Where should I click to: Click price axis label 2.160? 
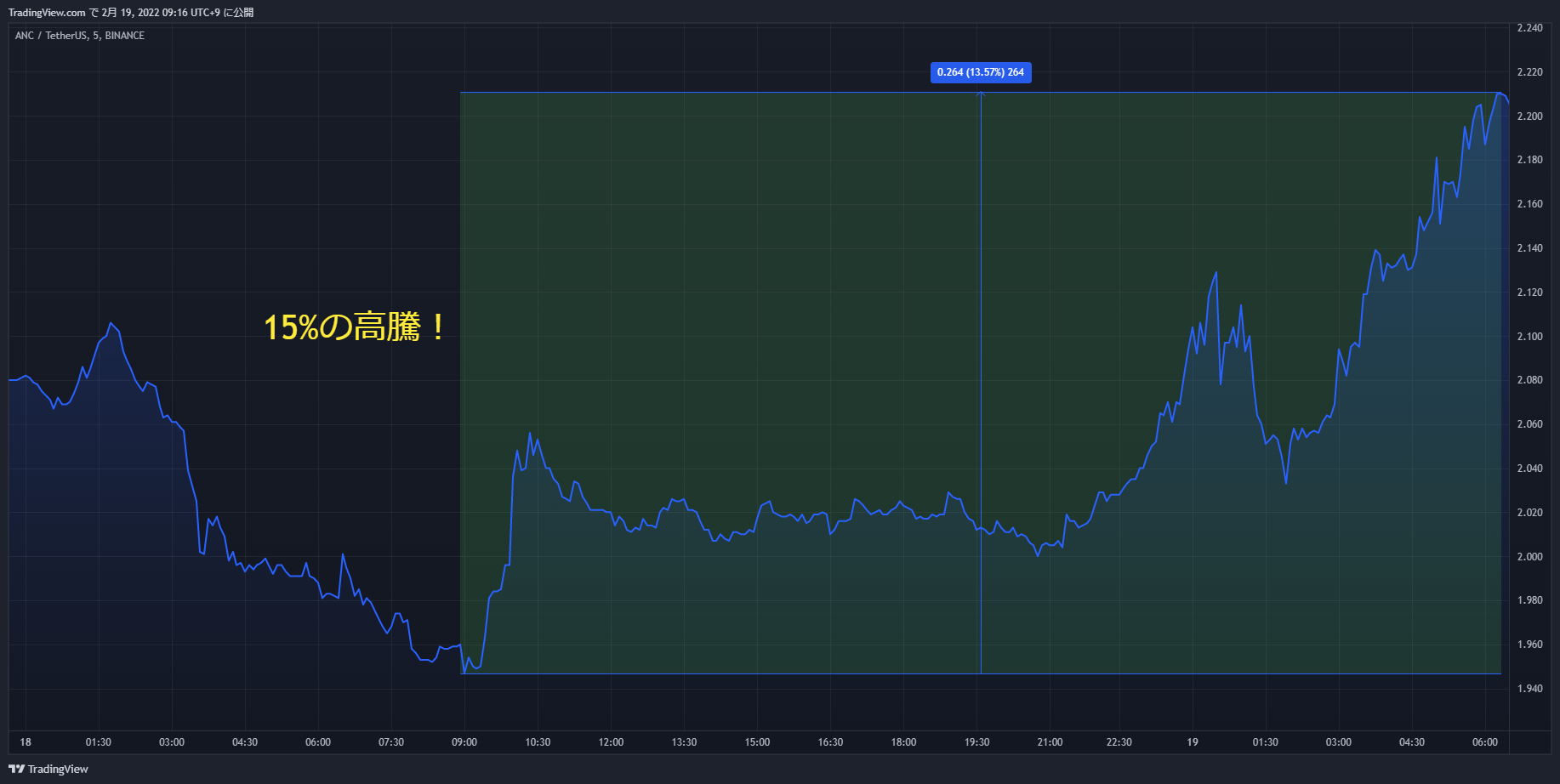point(1529,204)
